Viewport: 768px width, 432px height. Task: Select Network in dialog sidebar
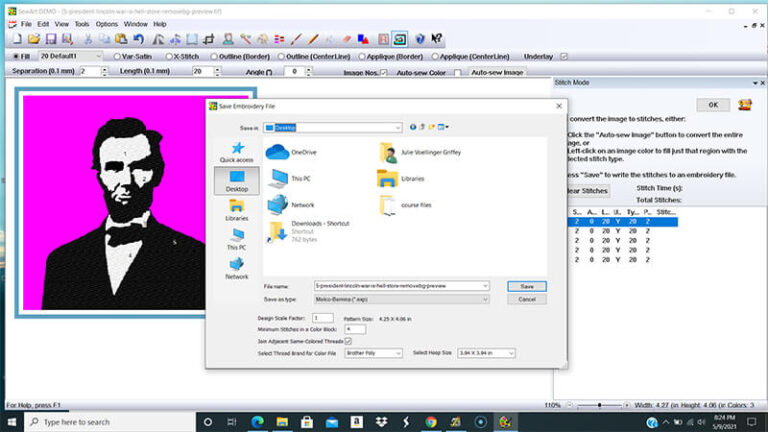(x=237, y=269)
